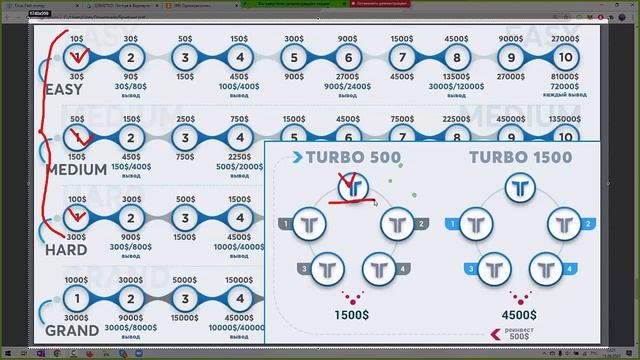
Task: Click the TURBO 500 heading
Action: point(353,157)
